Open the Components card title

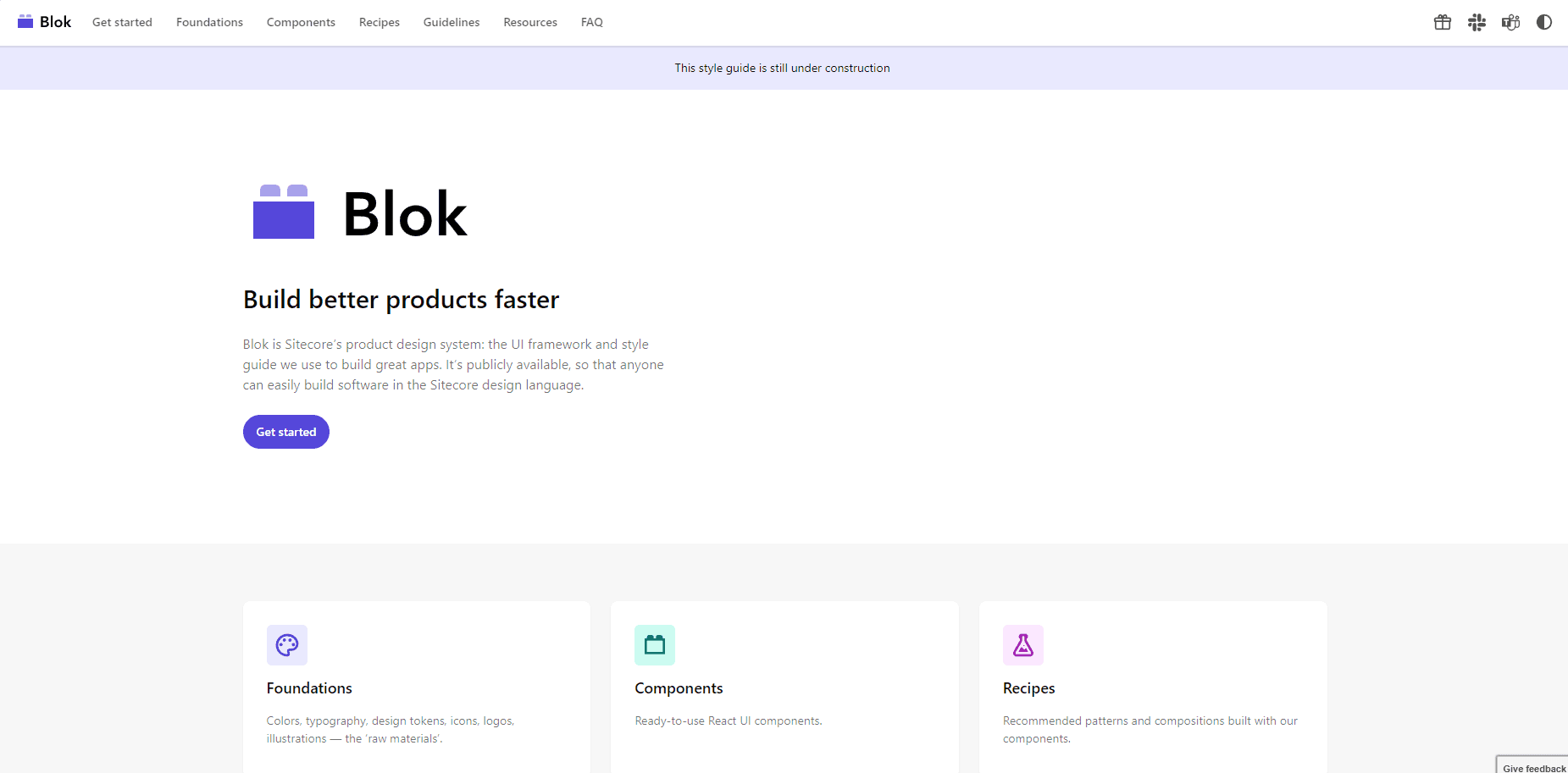click(x=679, y=688)
